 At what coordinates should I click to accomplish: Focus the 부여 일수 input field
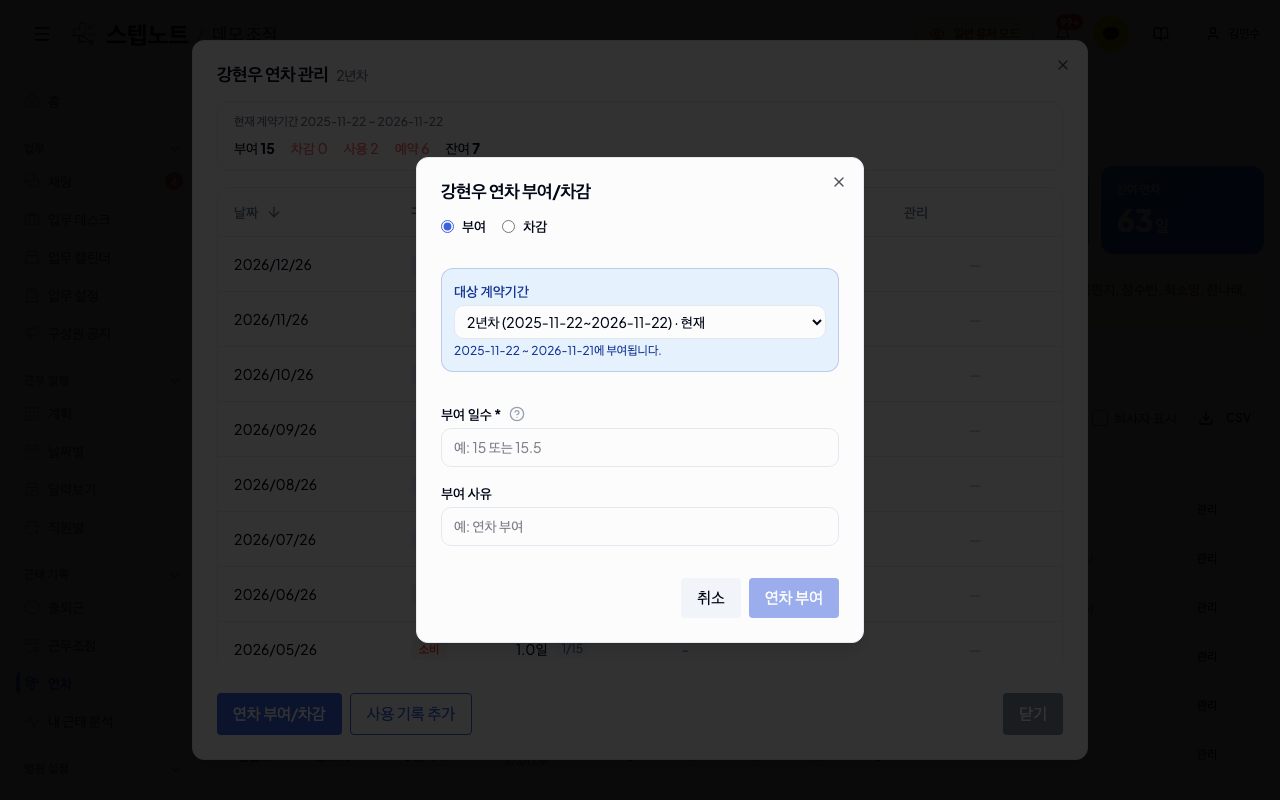640,447
